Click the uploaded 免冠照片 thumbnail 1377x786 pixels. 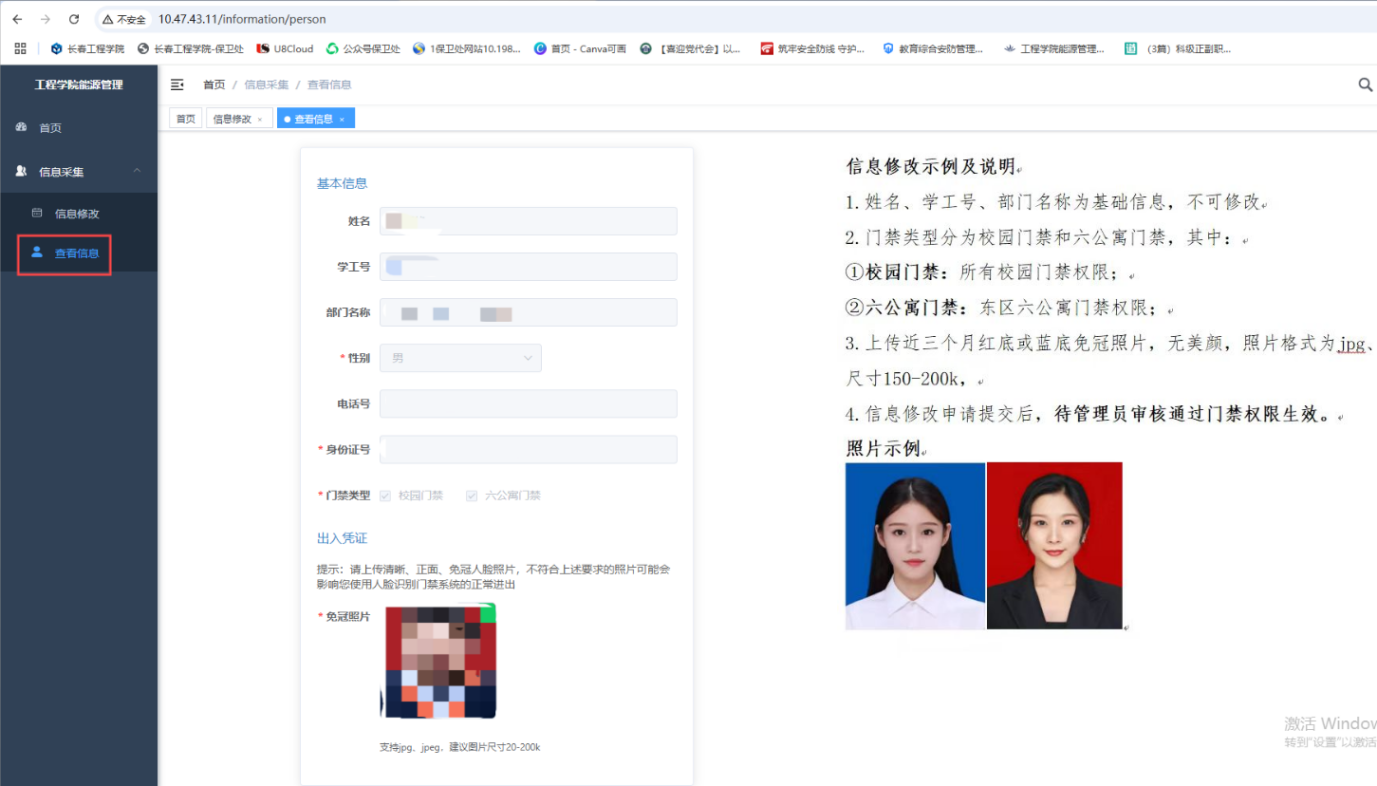(440, 661)
